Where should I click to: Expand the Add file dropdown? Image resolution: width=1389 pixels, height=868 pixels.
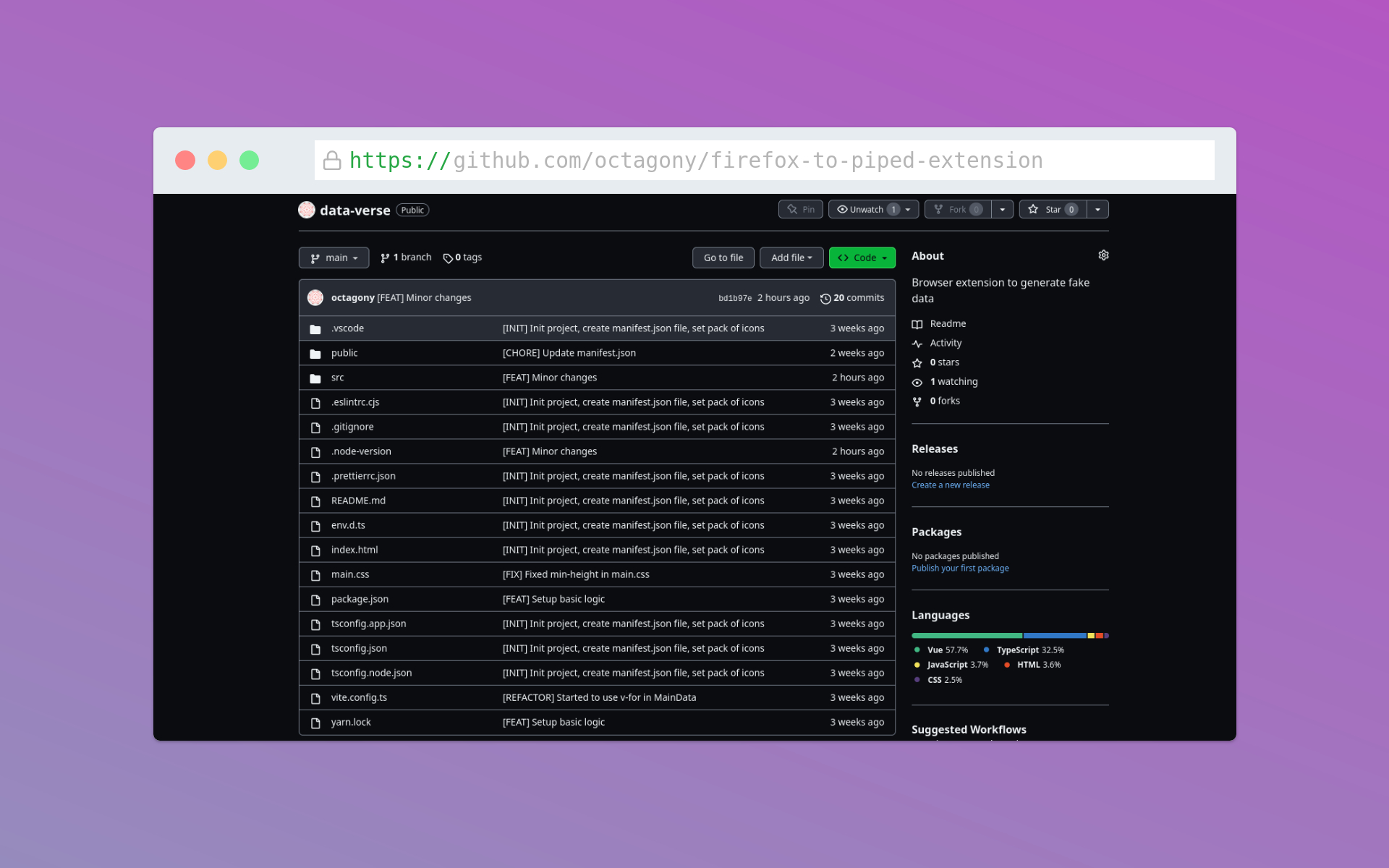click(791, 258)
